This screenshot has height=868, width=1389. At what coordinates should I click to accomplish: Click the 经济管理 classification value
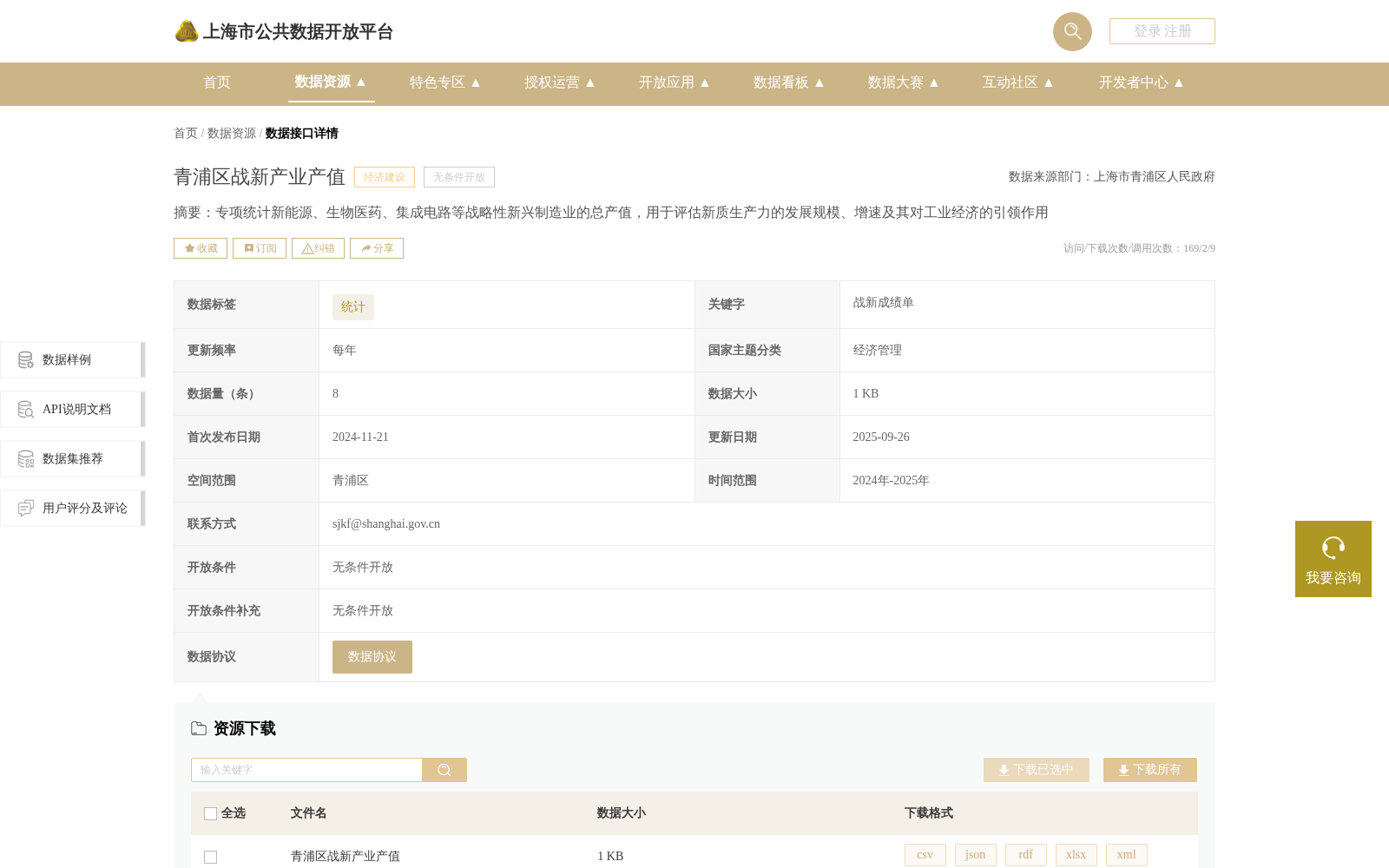(x=878, y=351)
